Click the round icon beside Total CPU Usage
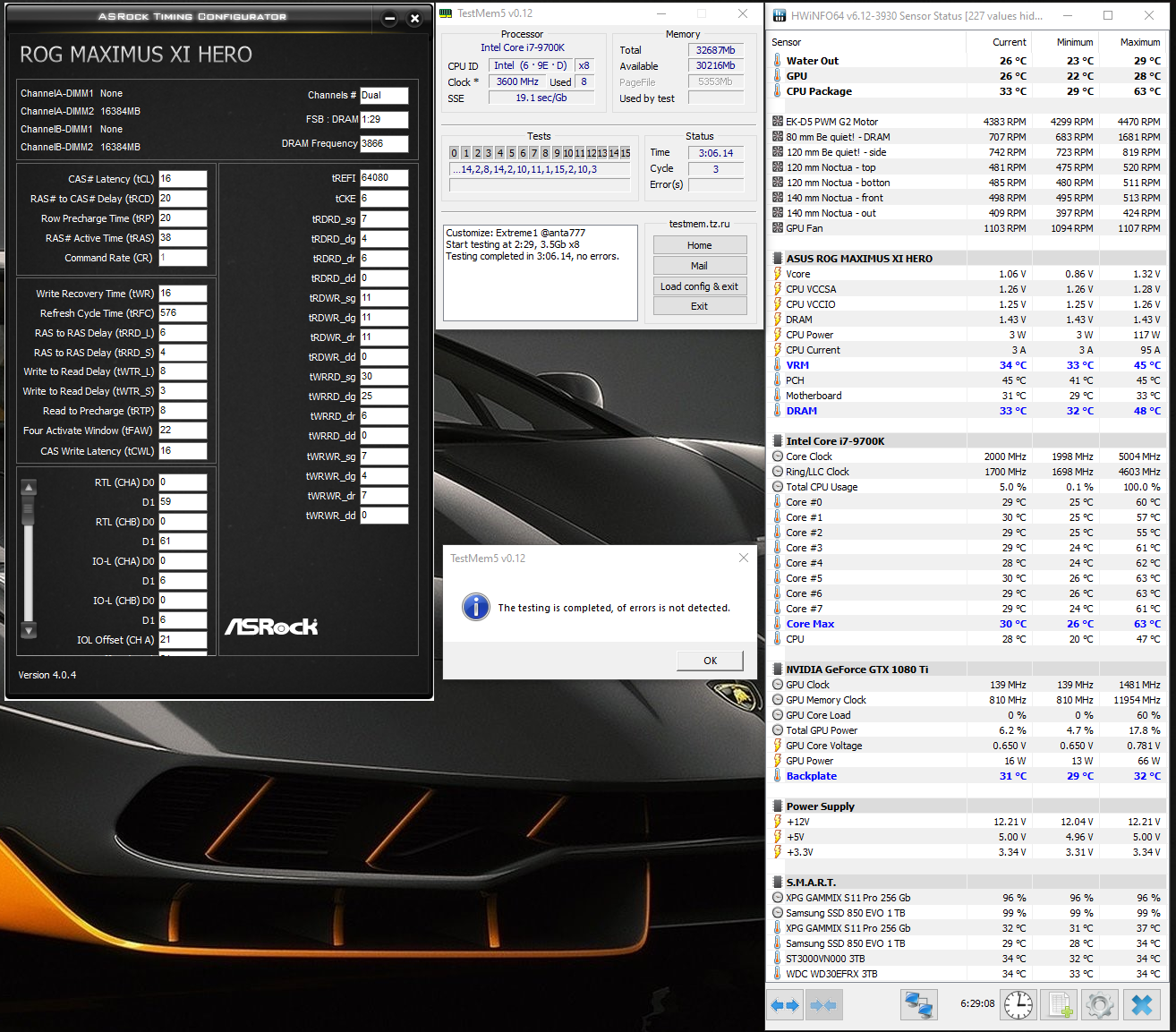The image size is (1176, 1032). click(778, 487)
